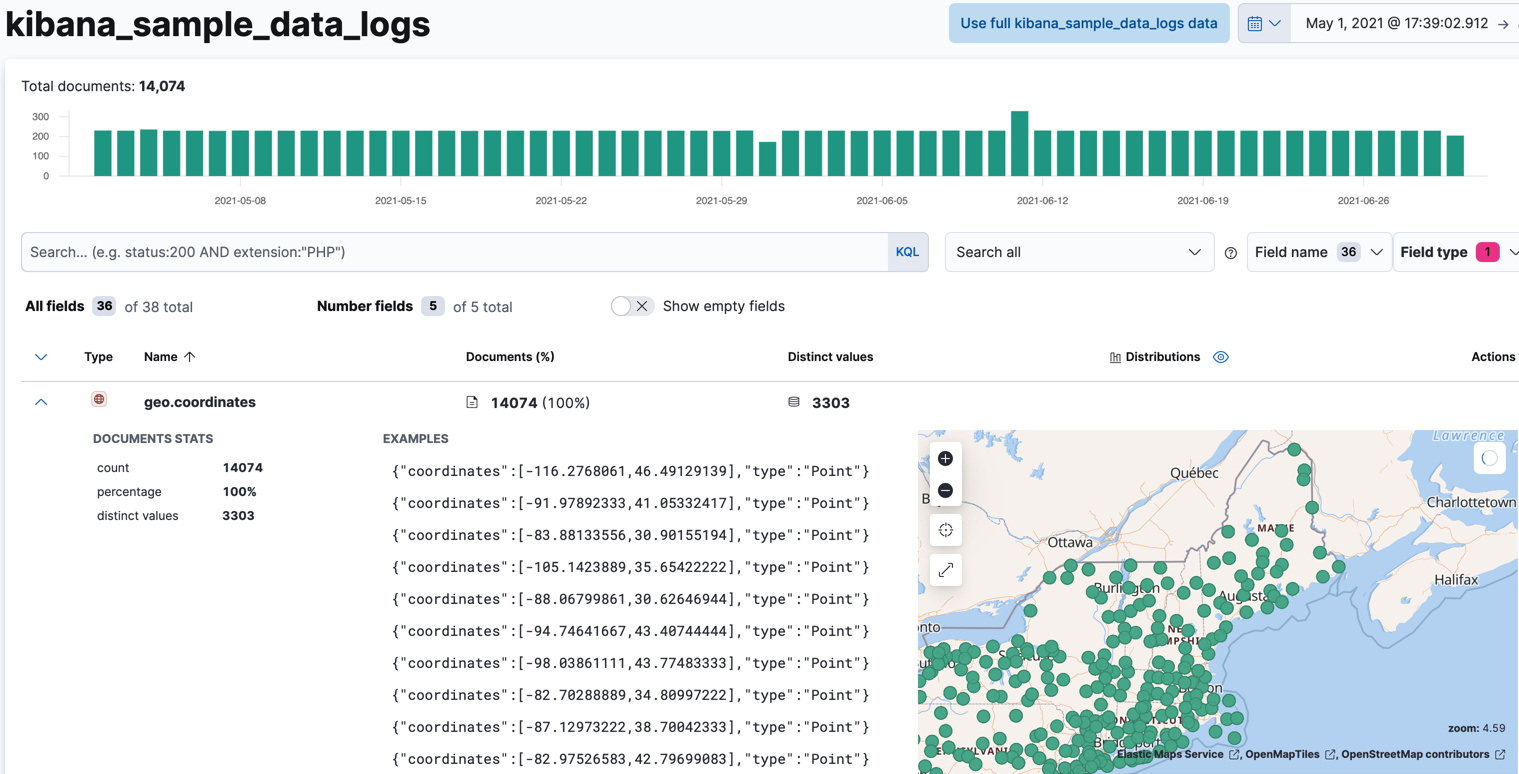Collapse the geo.coordinates field details

tap(41, 402)
